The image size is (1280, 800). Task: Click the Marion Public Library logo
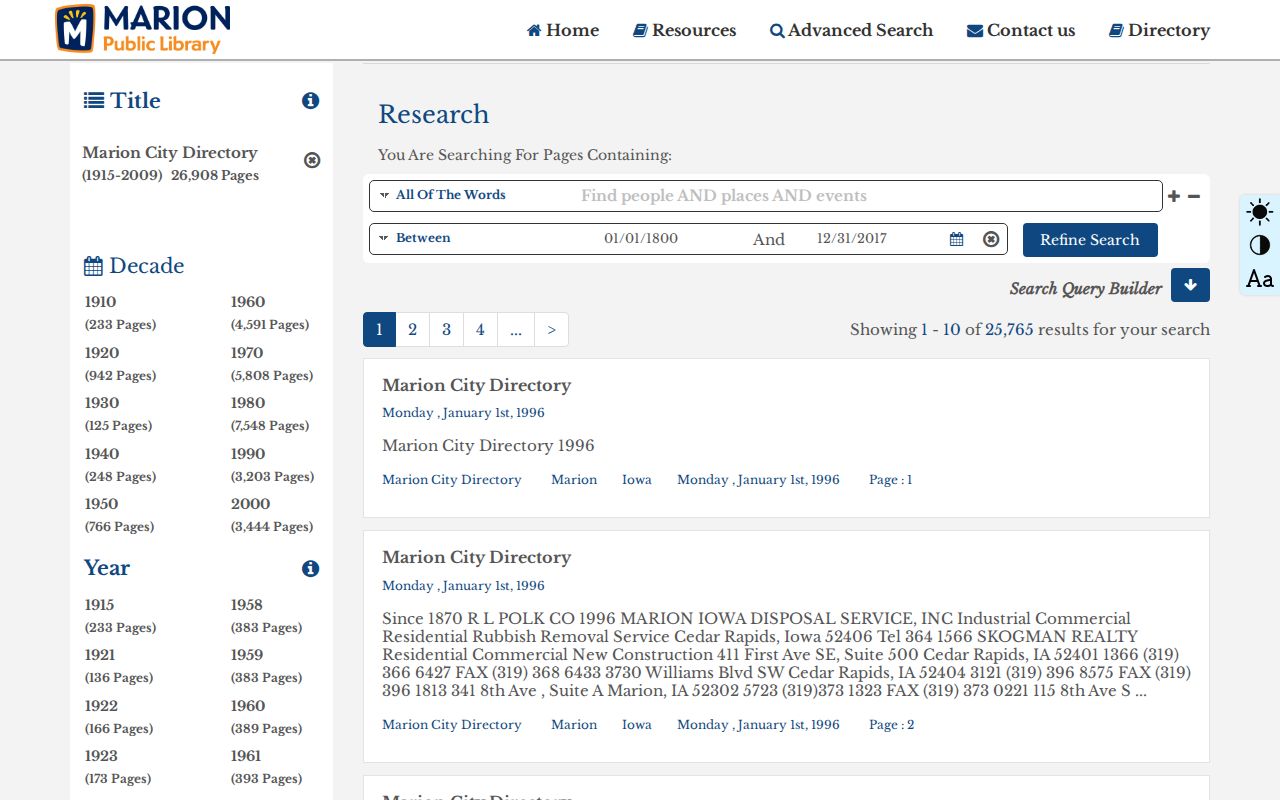click(142, 28)
